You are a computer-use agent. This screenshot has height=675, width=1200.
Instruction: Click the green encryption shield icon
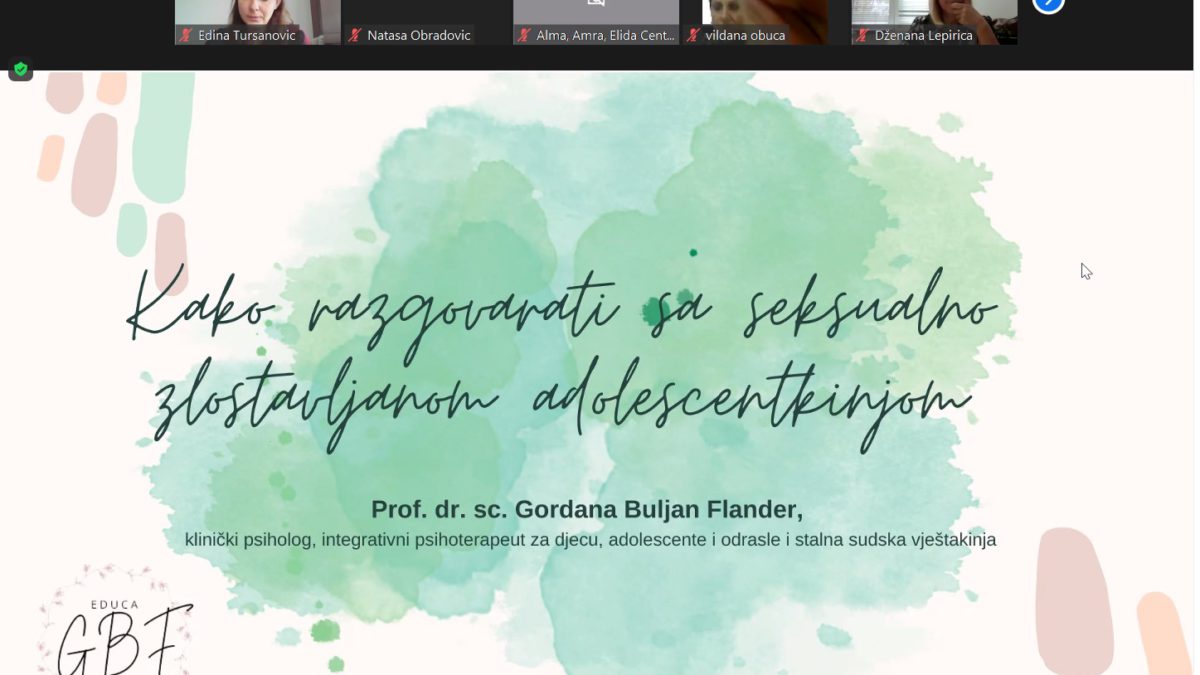[20, 70]
